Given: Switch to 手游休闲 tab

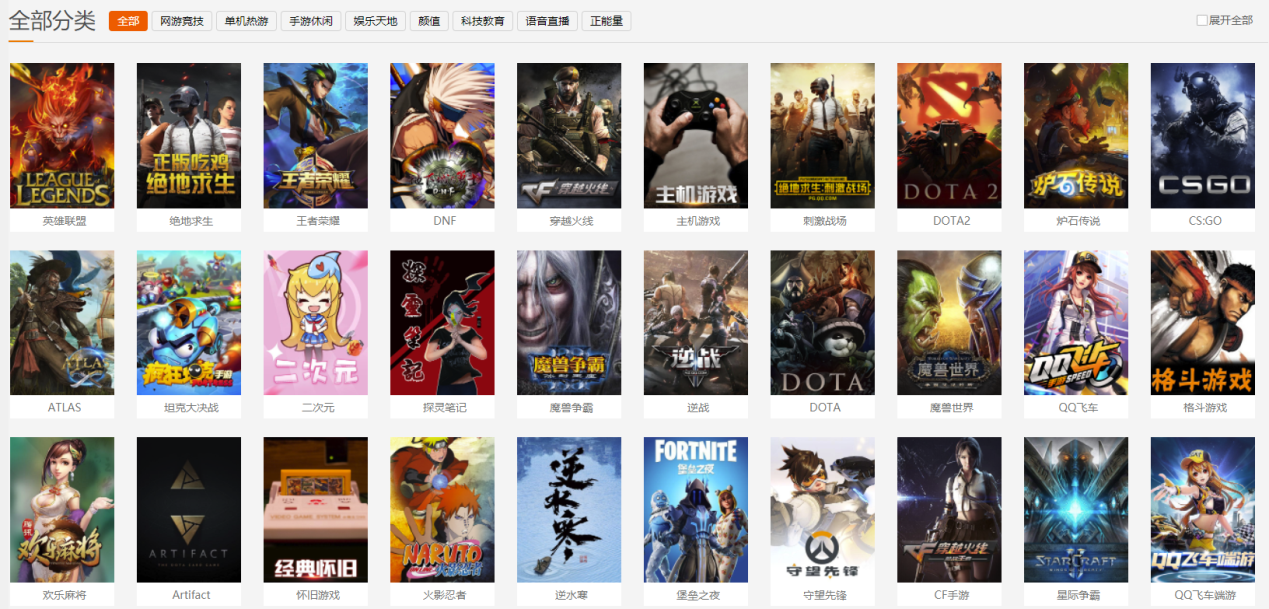Looking at the screenshot, I should tap(311, 21).
